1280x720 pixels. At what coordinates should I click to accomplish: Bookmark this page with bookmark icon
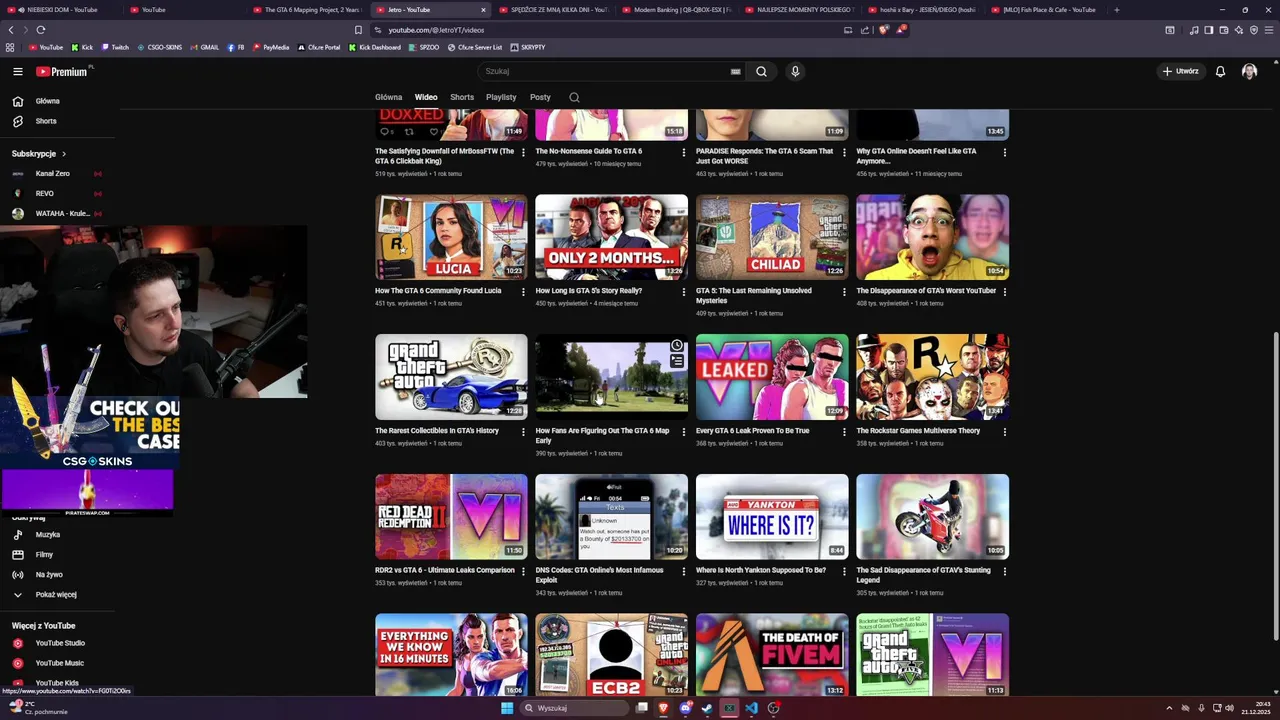(x=359, y=30)
